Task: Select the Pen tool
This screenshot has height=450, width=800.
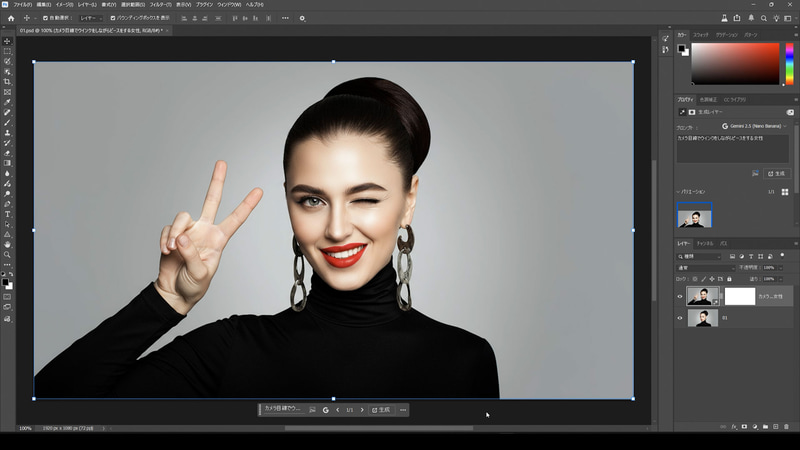Action: [7, 204]
